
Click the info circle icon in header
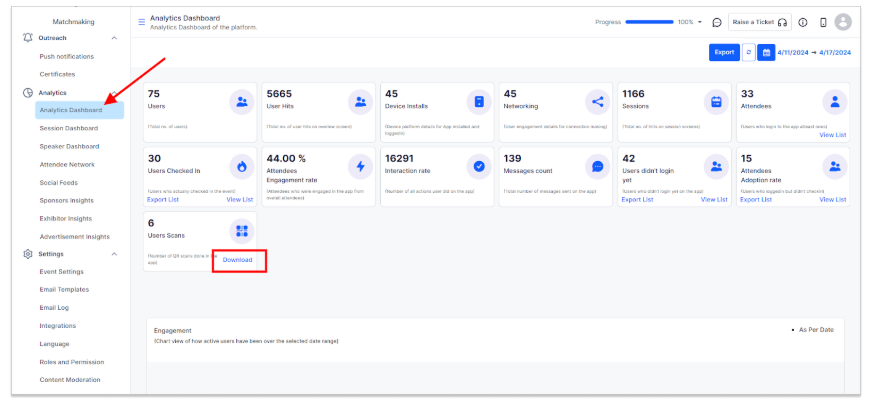pos(803,22)
